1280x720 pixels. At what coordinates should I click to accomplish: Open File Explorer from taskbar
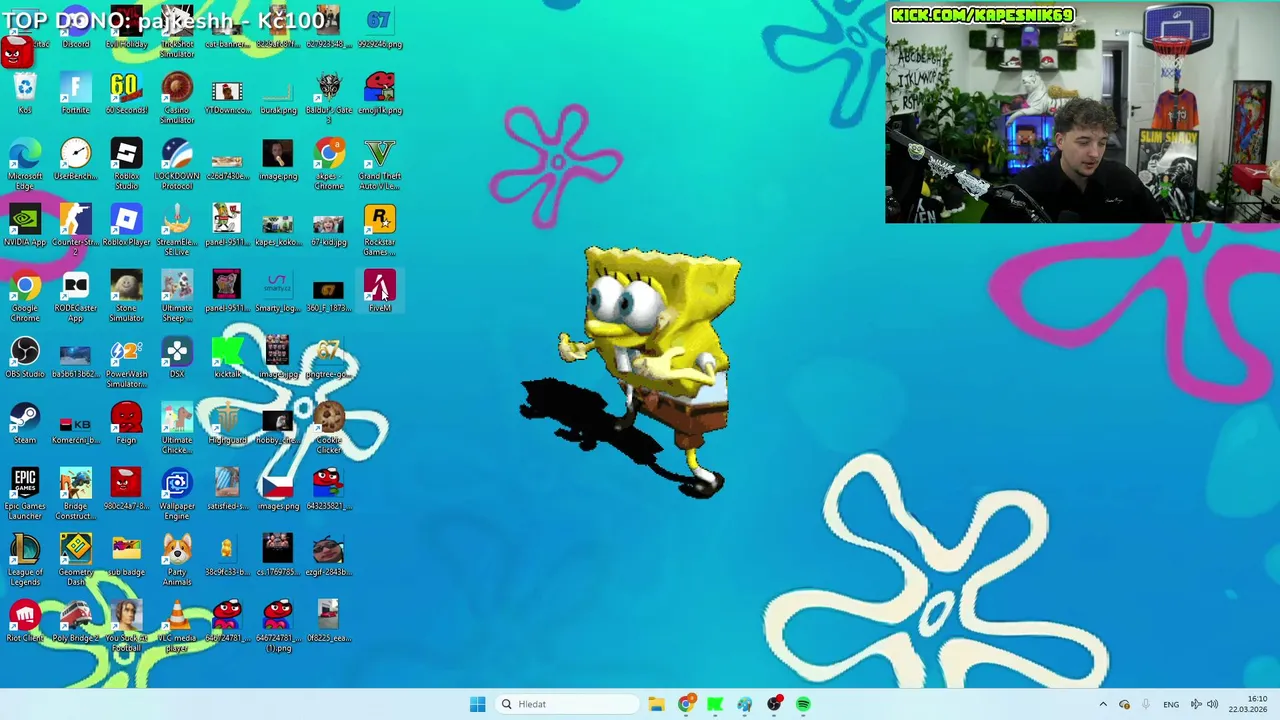656,704
